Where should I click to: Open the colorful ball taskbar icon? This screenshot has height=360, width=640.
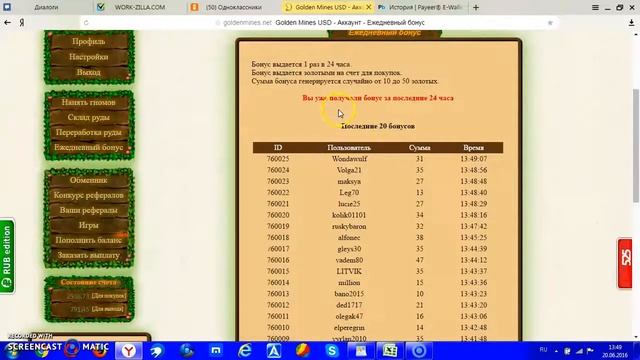tap(302, 351)
